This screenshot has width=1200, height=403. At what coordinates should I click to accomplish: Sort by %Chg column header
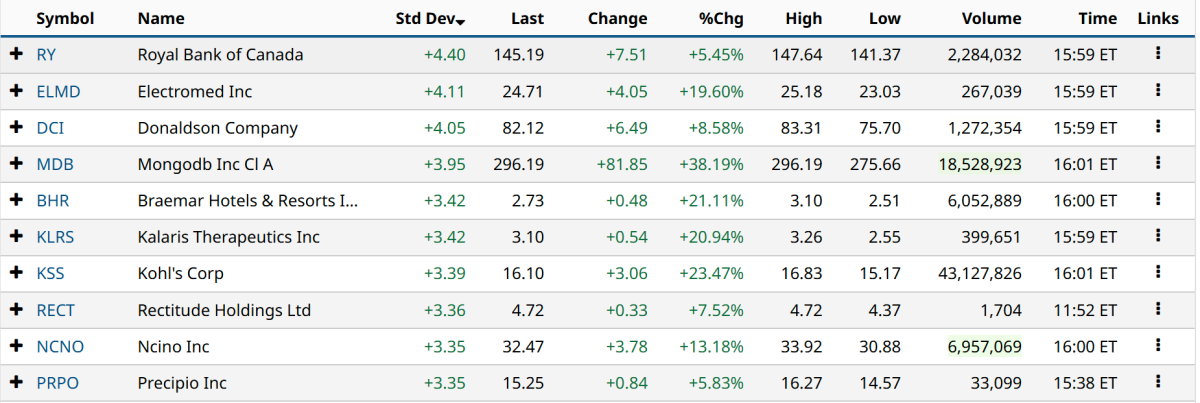[x=720, y=19]
